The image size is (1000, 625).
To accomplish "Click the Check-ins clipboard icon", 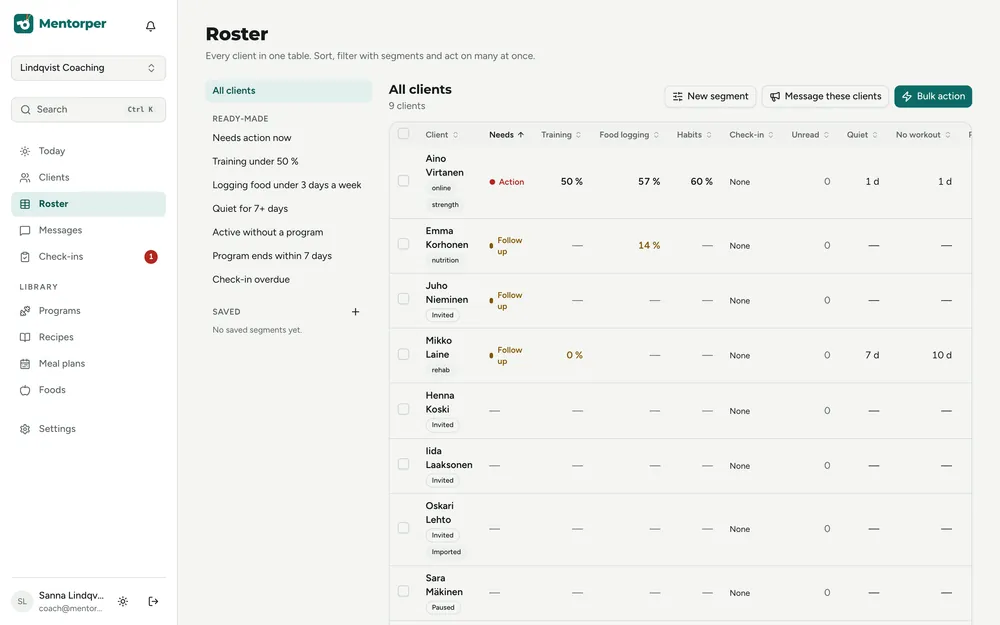I will pos(25,257).
